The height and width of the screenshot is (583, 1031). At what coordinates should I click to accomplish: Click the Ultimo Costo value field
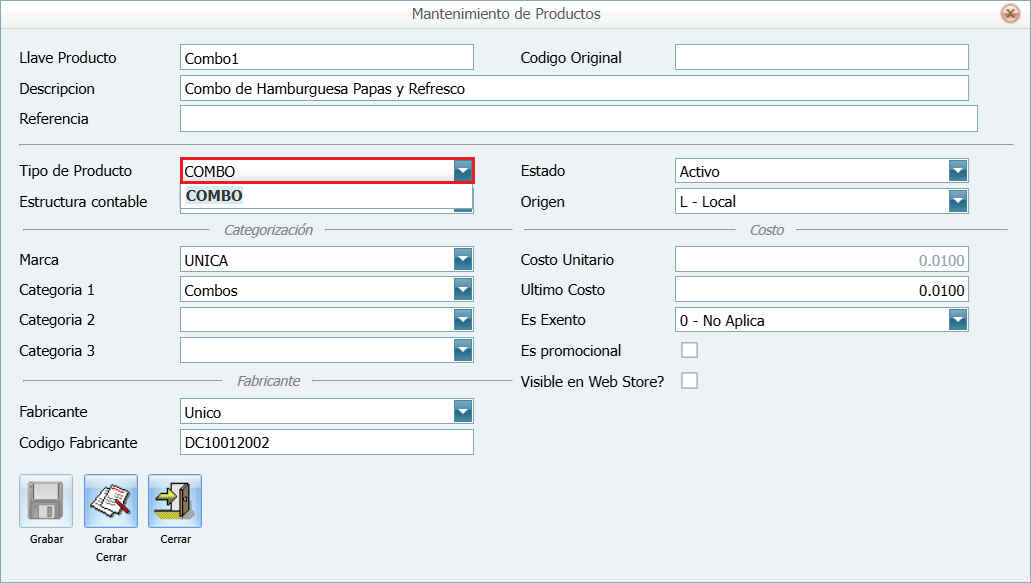click(x=821, y=290)
